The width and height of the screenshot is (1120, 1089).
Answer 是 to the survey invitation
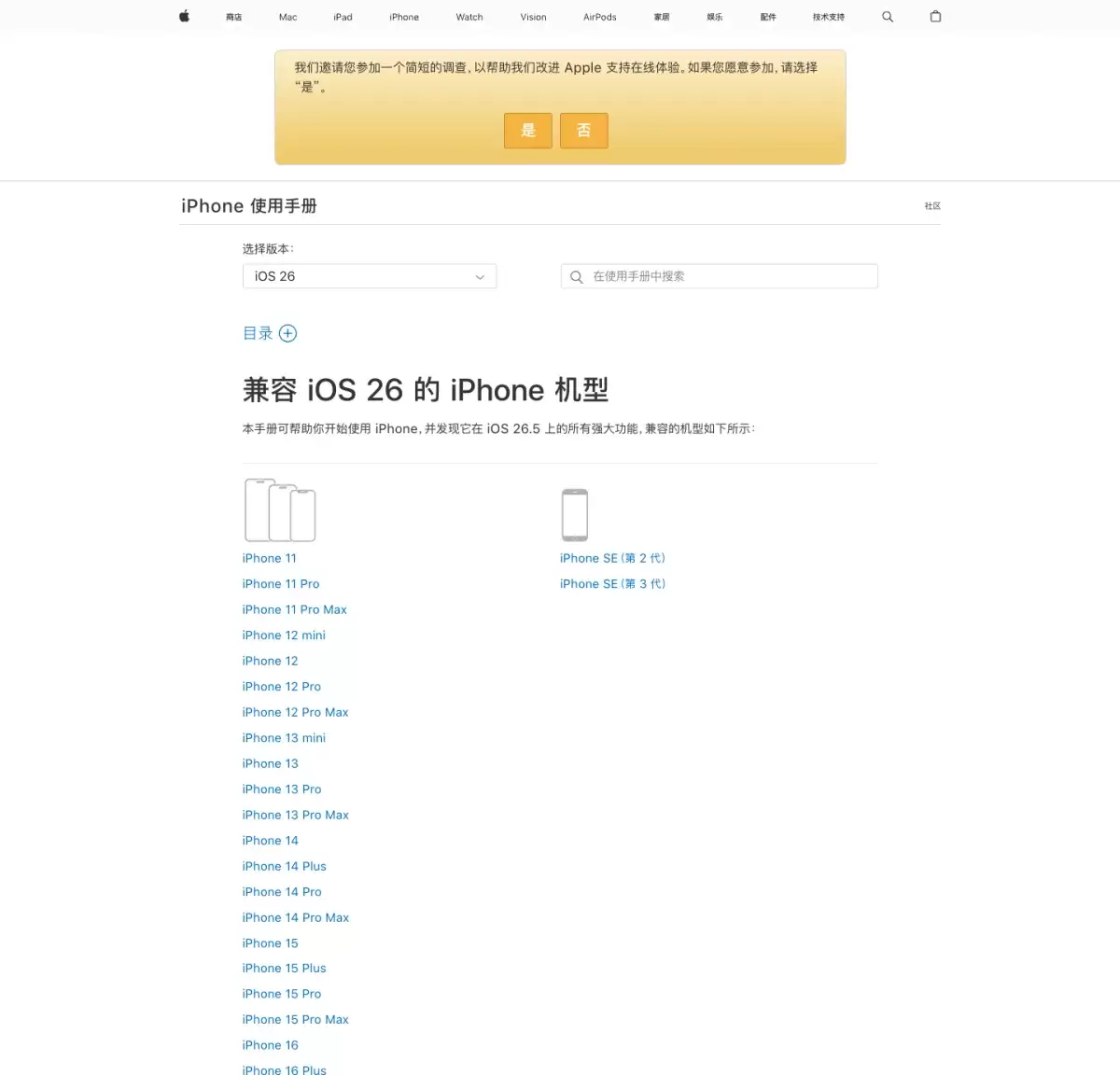pos(528,131)
